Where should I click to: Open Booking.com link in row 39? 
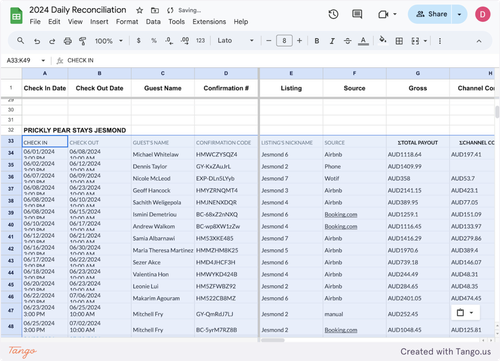pos(341,214)
